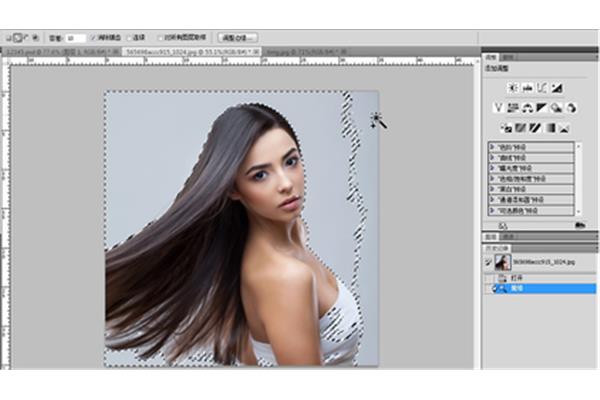Switch to the third document tab
The height and width of the screenshot is (400, 600).
pyautogui.click(x=306, y=51)
